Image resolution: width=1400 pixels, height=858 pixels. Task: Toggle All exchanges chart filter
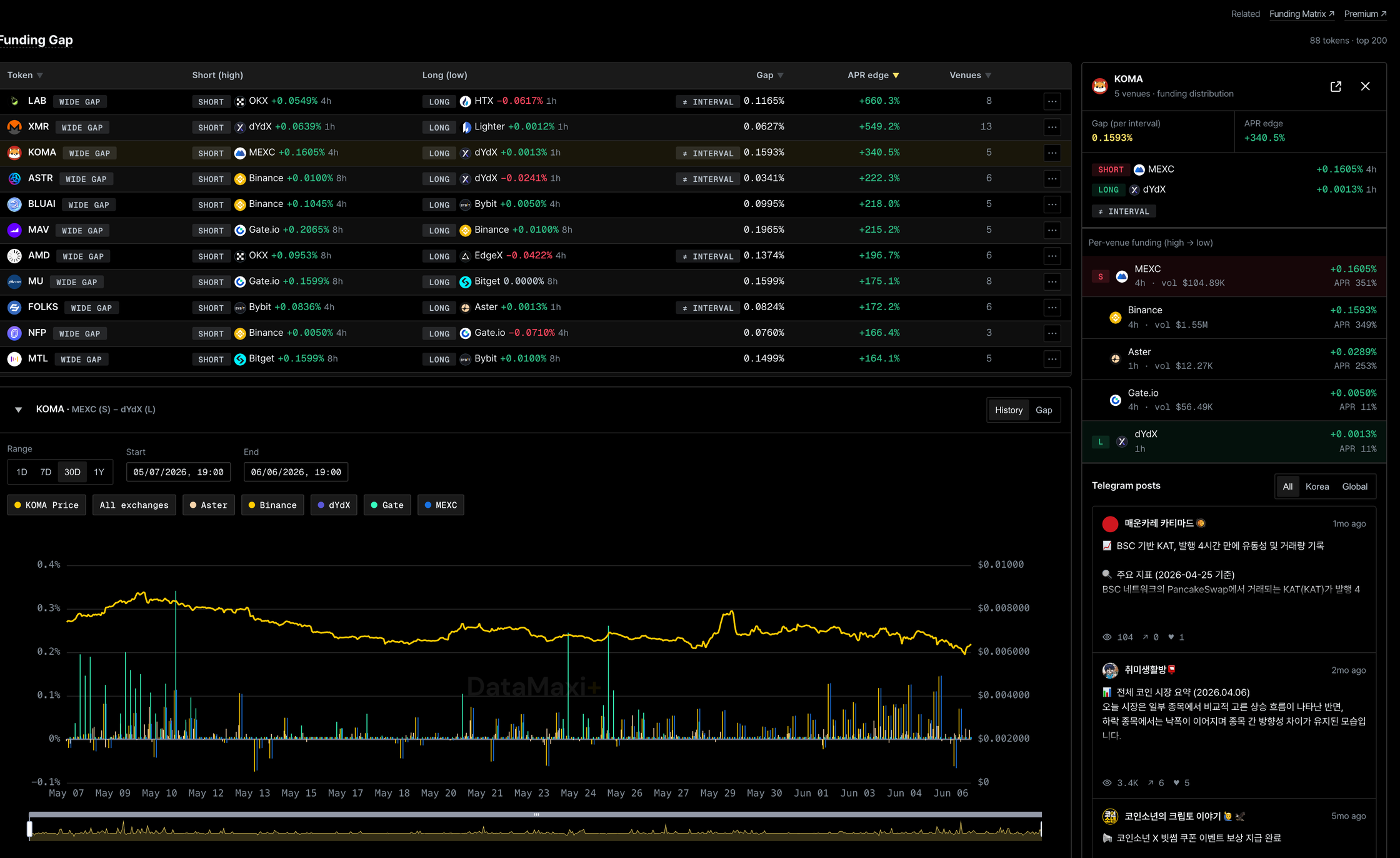(x=134, y=505)
